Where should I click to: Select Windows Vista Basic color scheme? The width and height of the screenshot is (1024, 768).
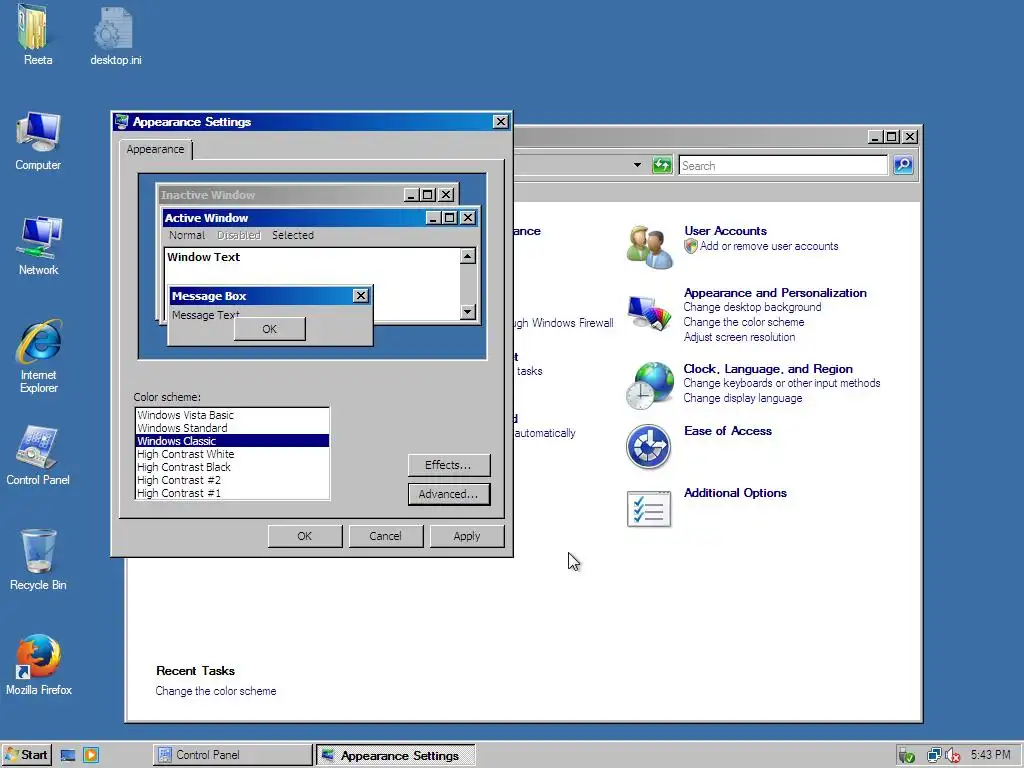[x=232, y=415]
